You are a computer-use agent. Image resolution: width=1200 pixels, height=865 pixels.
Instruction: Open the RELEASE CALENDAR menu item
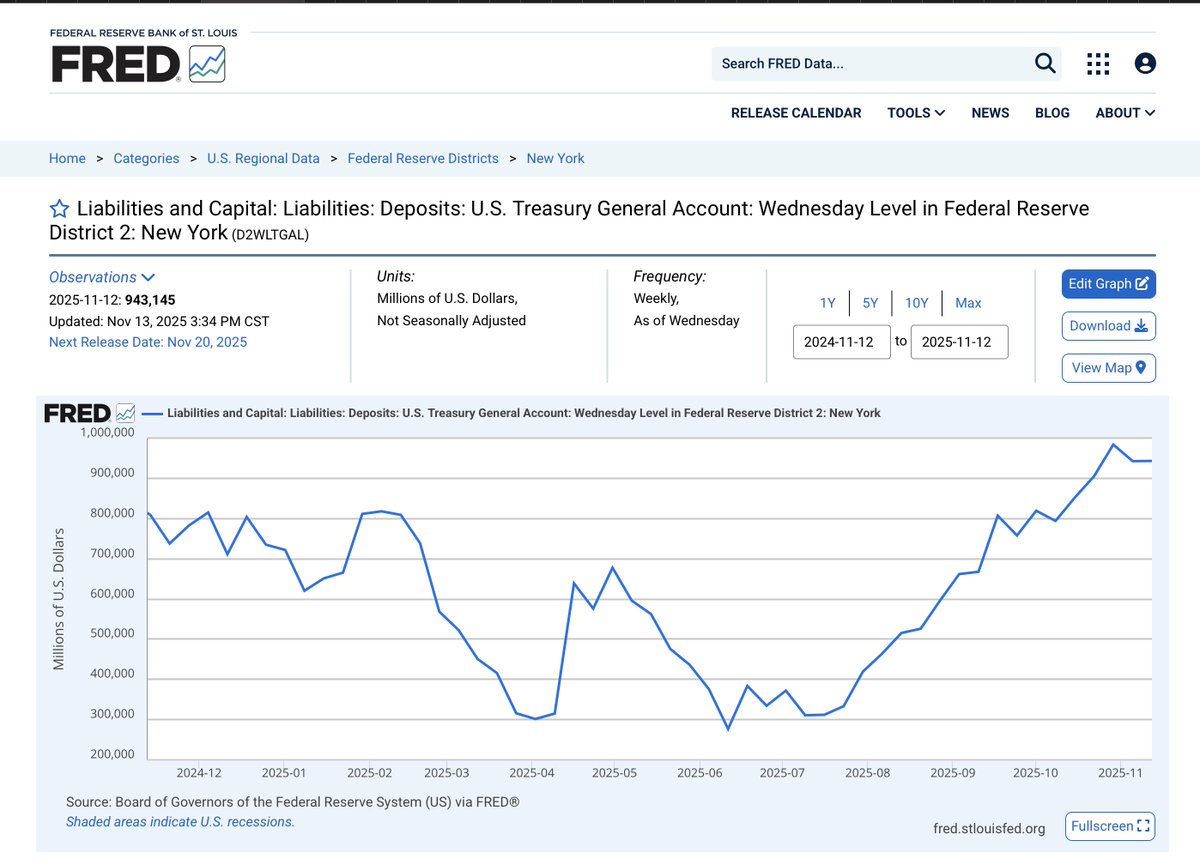click(x=796, y=113)
